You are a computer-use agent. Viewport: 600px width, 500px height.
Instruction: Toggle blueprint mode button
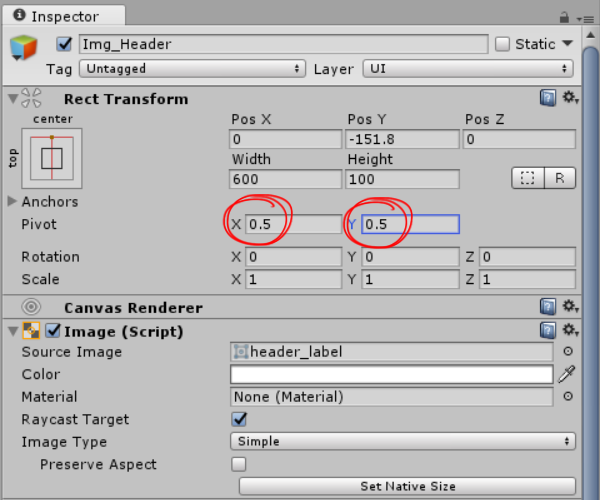point(528,178)
